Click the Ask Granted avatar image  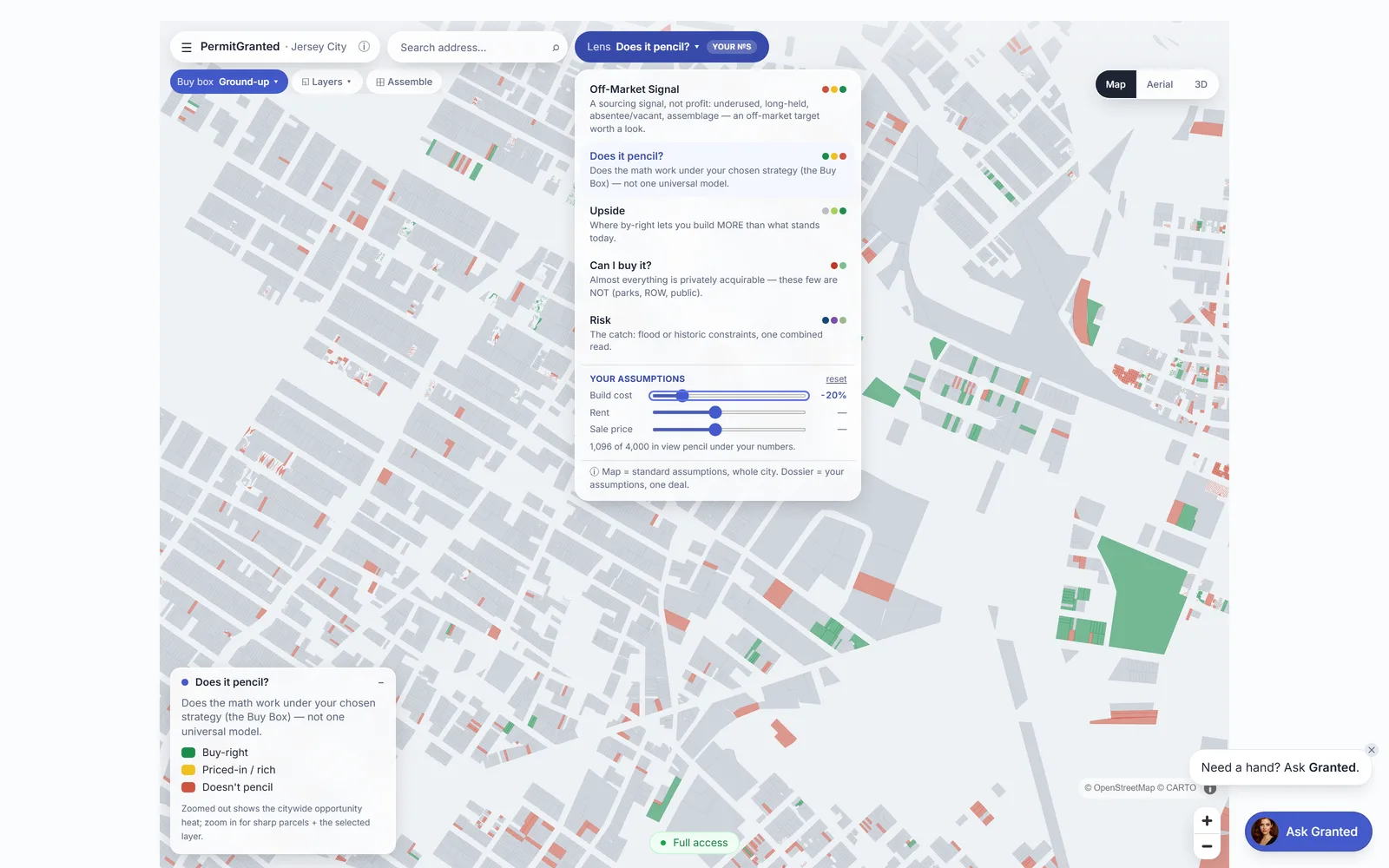tap(1265, 832)
